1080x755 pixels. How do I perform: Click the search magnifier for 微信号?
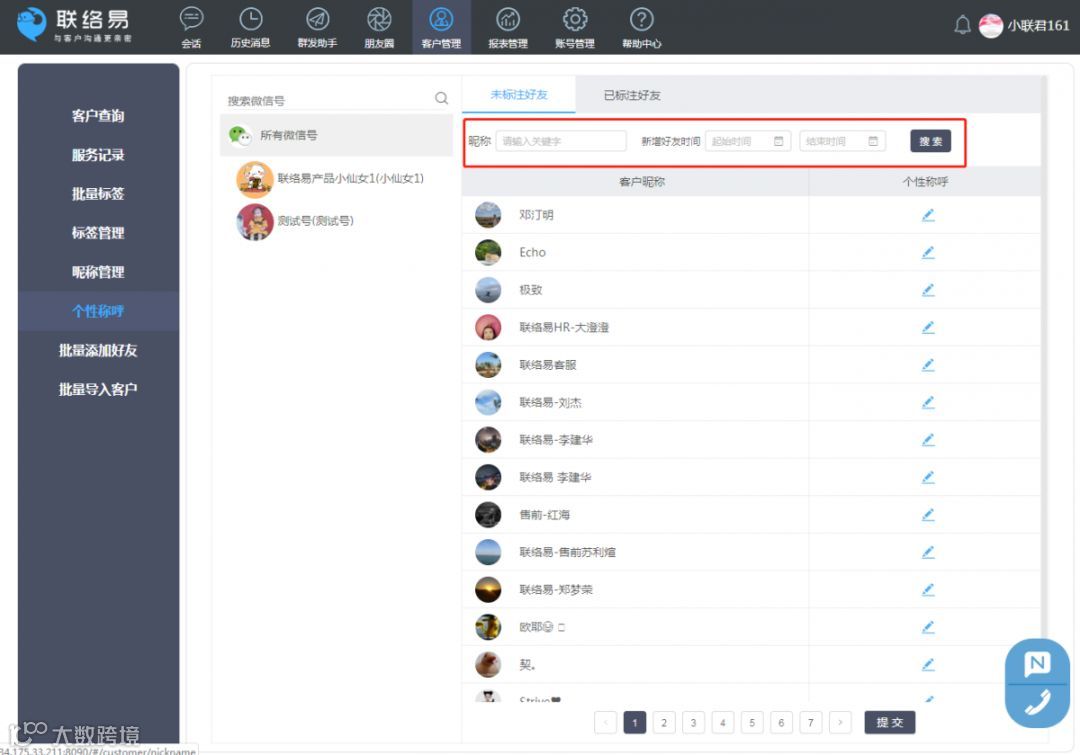442,99
